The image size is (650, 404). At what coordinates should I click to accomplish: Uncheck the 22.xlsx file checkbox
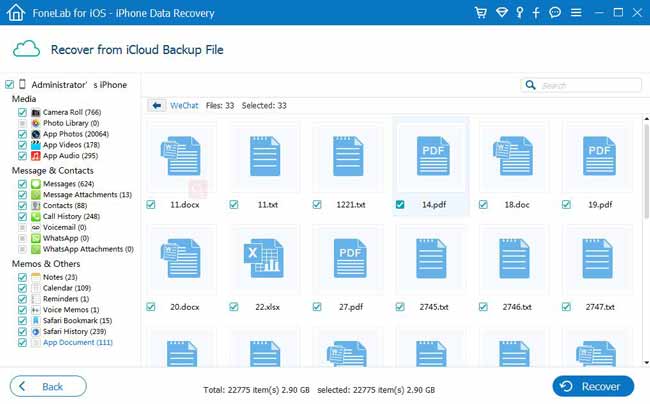(234, 307)
